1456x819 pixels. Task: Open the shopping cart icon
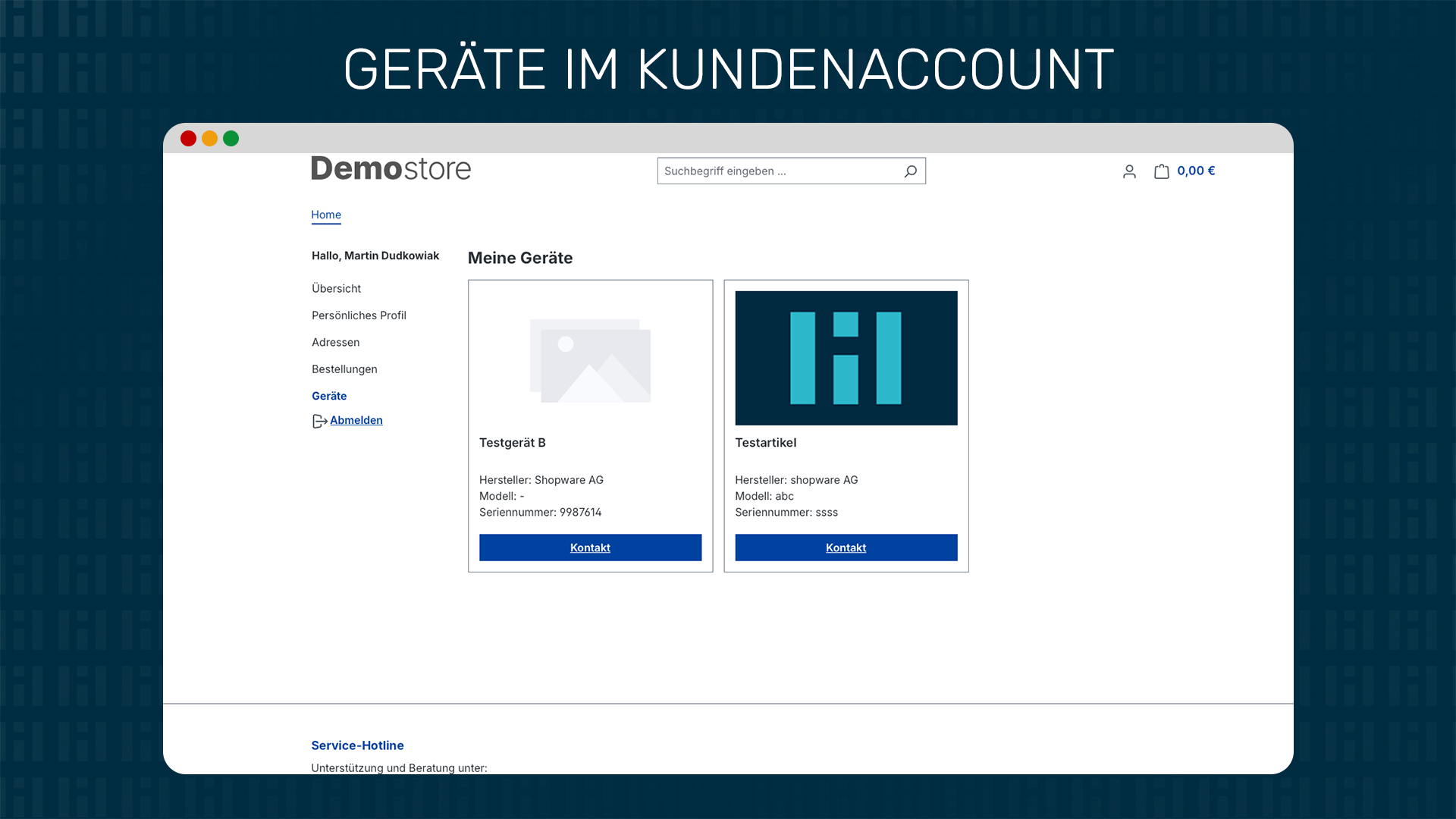1160,171
